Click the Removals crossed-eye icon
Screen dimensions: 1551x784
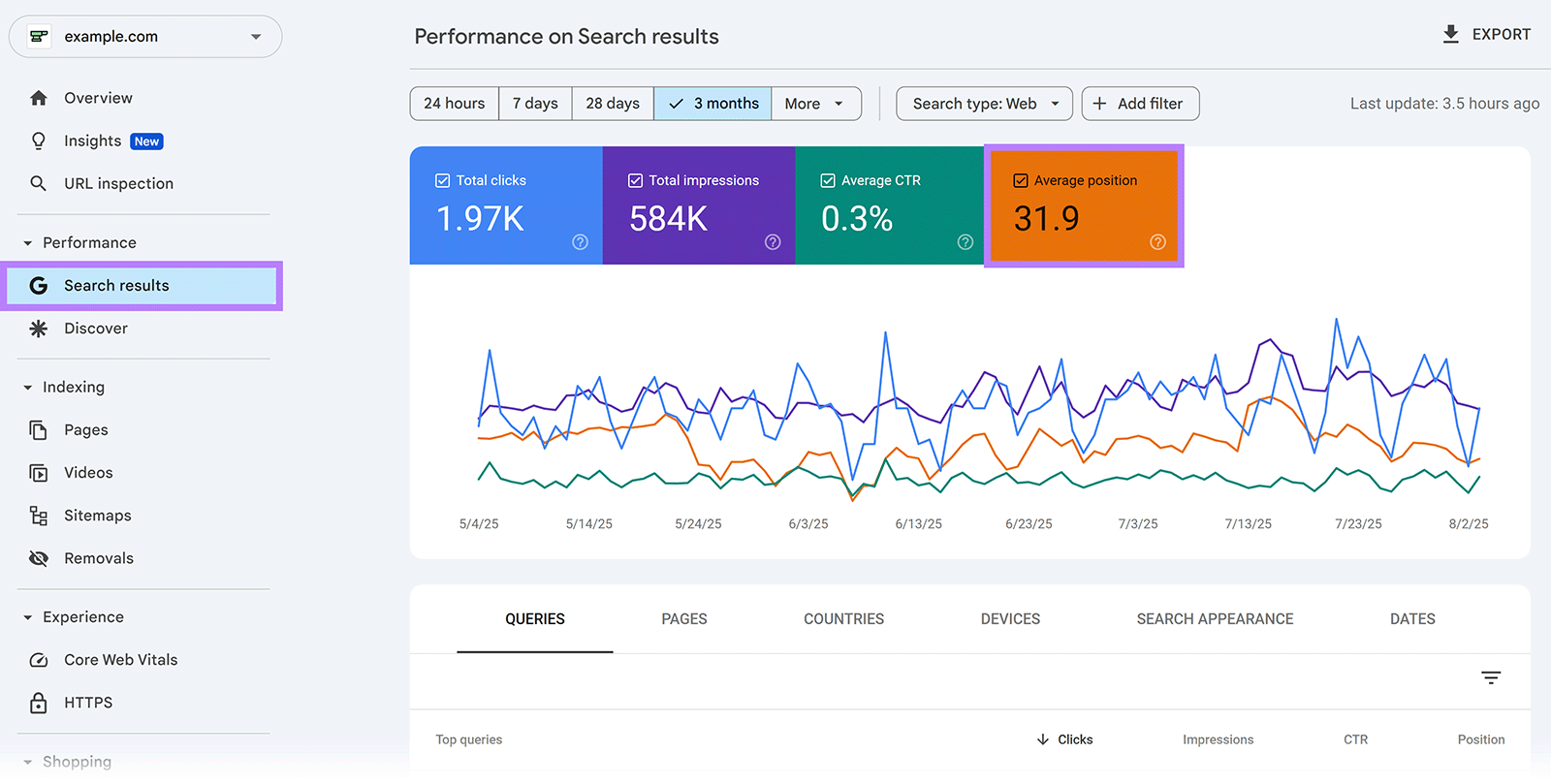tap(39, 558)
